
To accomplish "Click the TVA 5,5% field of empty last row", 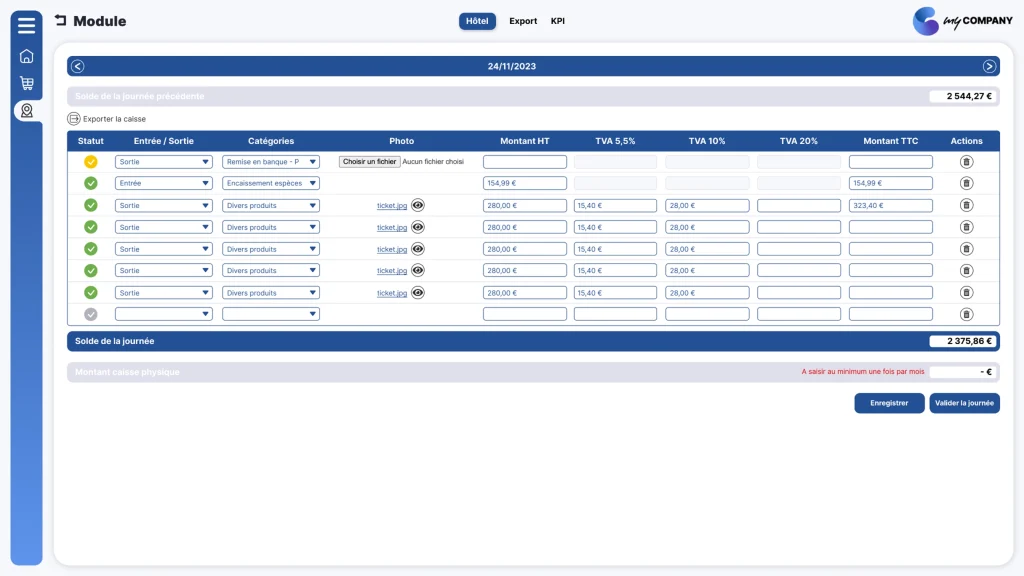I will click(615, 314).
